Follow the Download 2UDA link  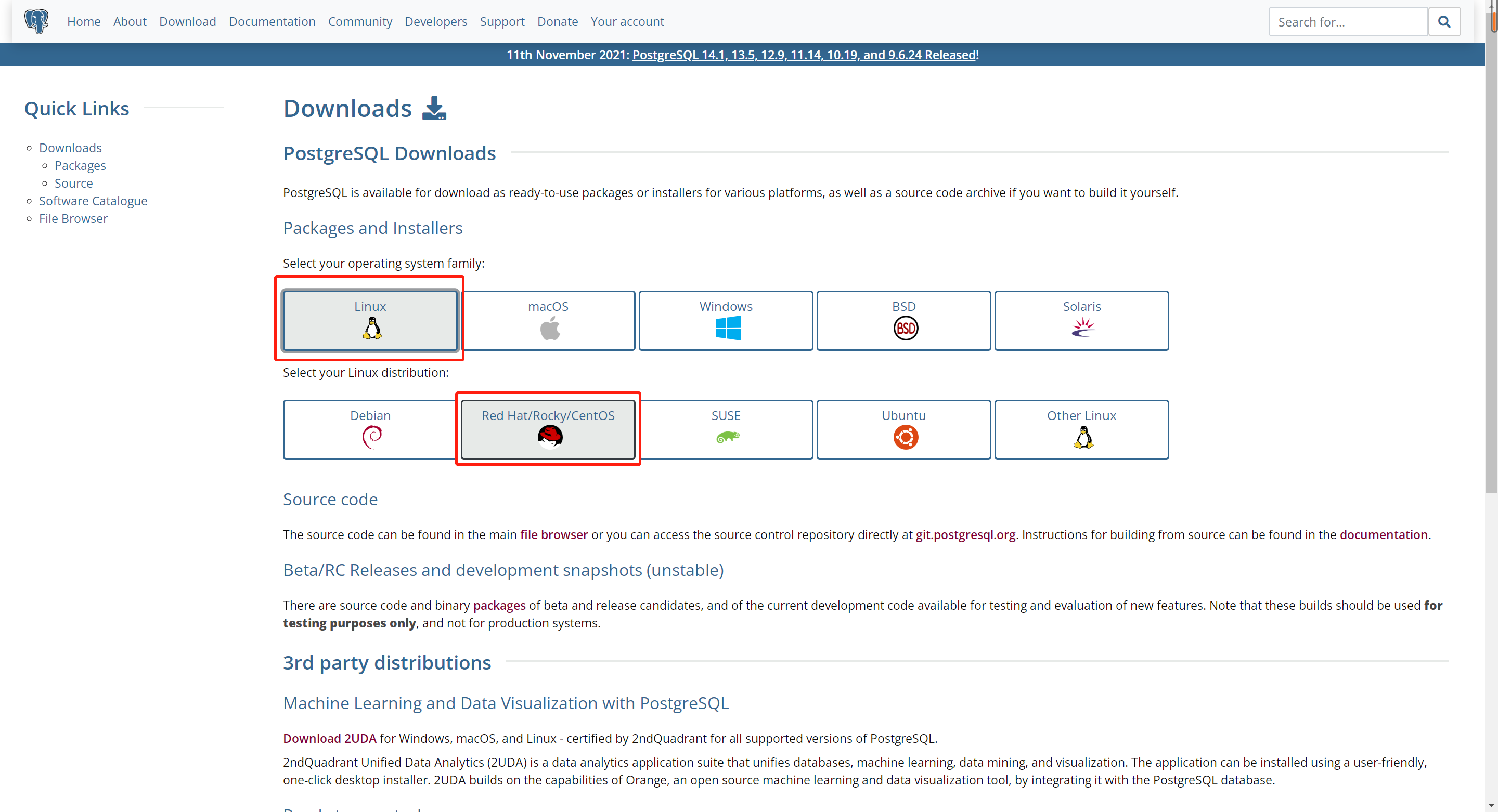tap(330, 738)
